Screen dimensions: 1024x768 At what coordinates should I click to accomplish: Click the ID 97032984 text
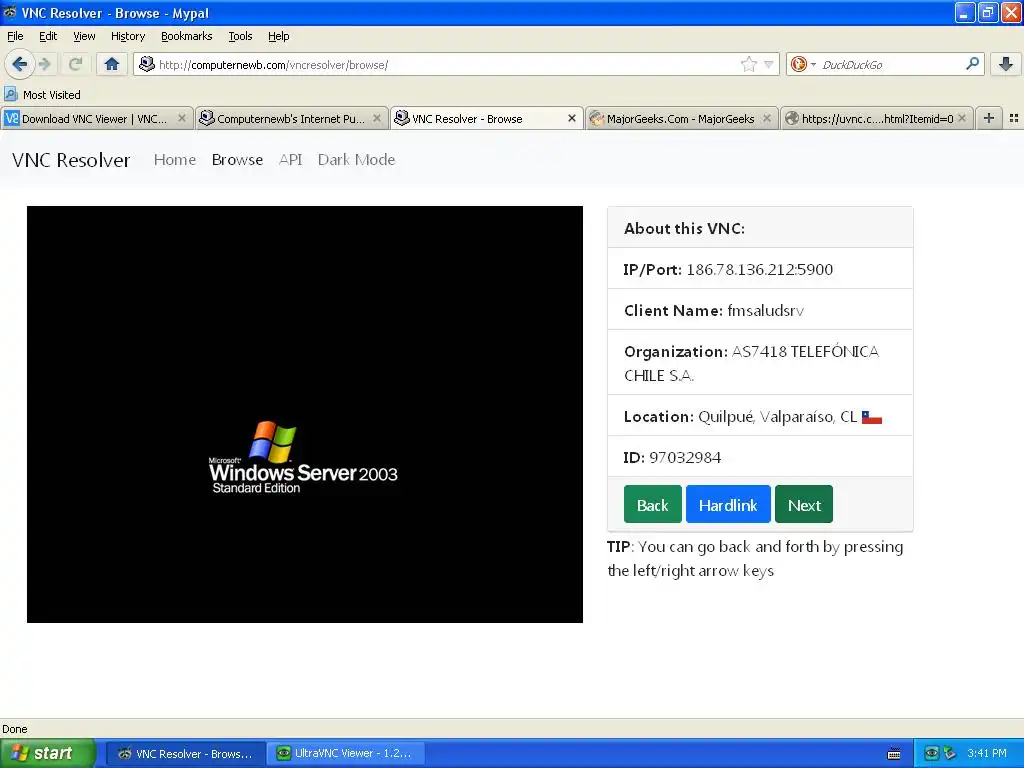point(672,457)
